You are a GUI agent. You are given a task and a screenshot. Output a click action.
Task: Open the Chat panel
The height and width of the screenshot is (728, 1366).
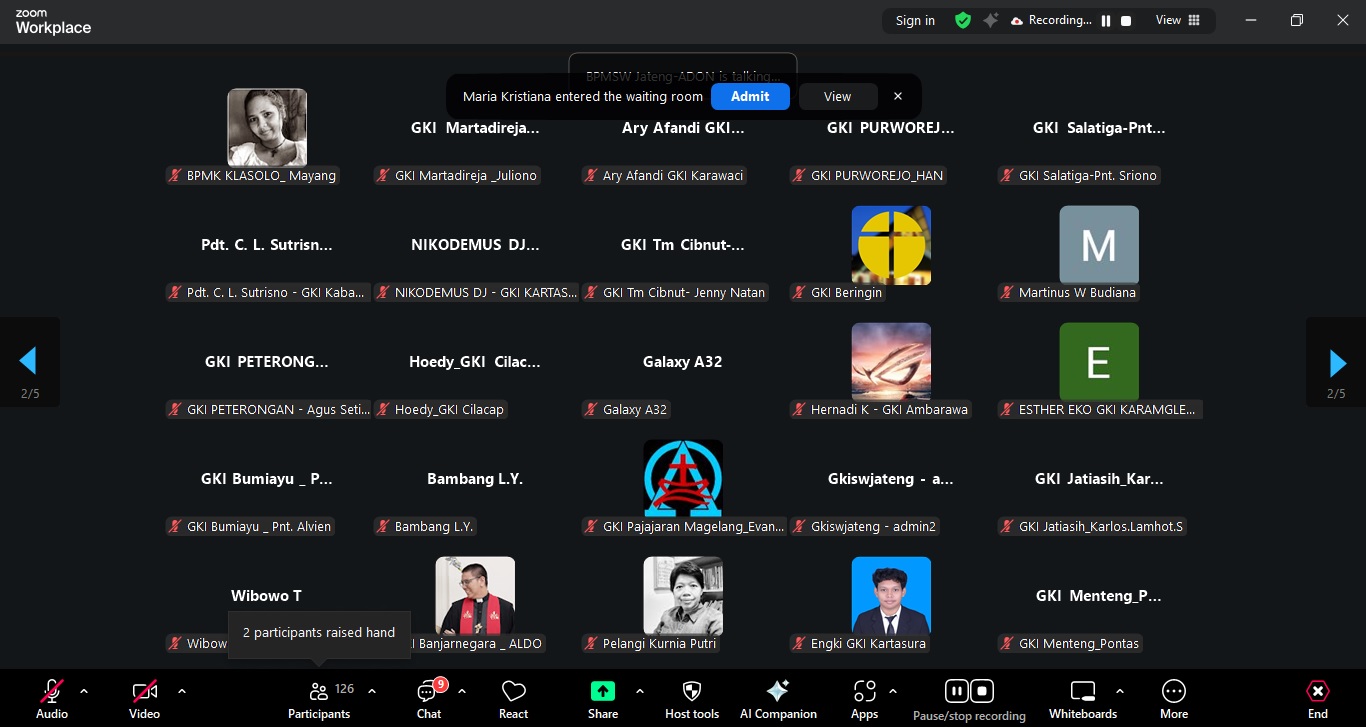tap(429, 699)
